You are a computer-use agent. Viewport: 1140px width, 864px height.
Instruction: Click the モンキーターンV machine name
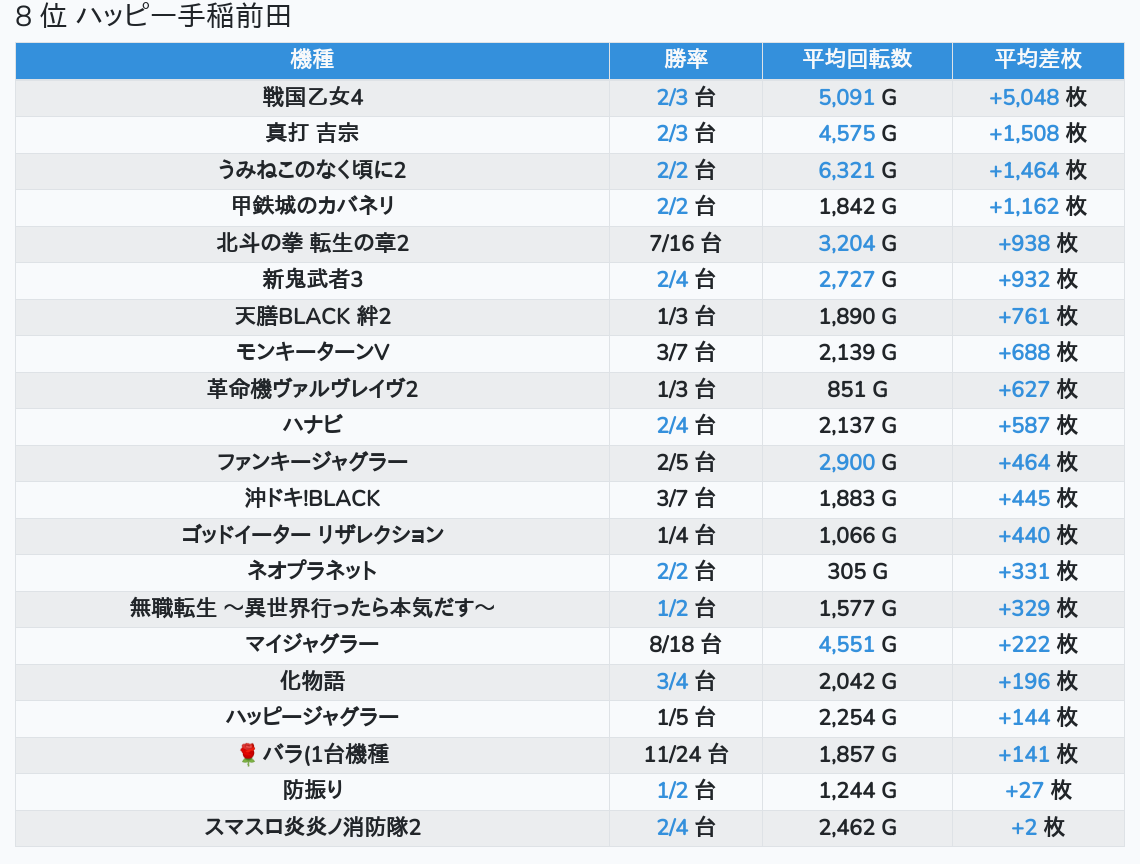[x=312, y=352]
